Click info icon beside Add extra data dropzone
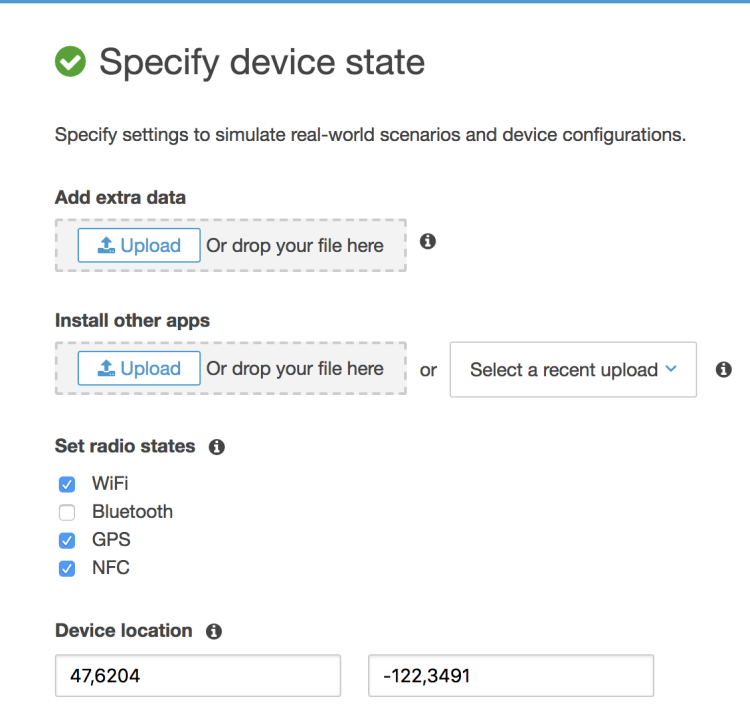Screen dimensions: 750x709 tap(428, 241)
